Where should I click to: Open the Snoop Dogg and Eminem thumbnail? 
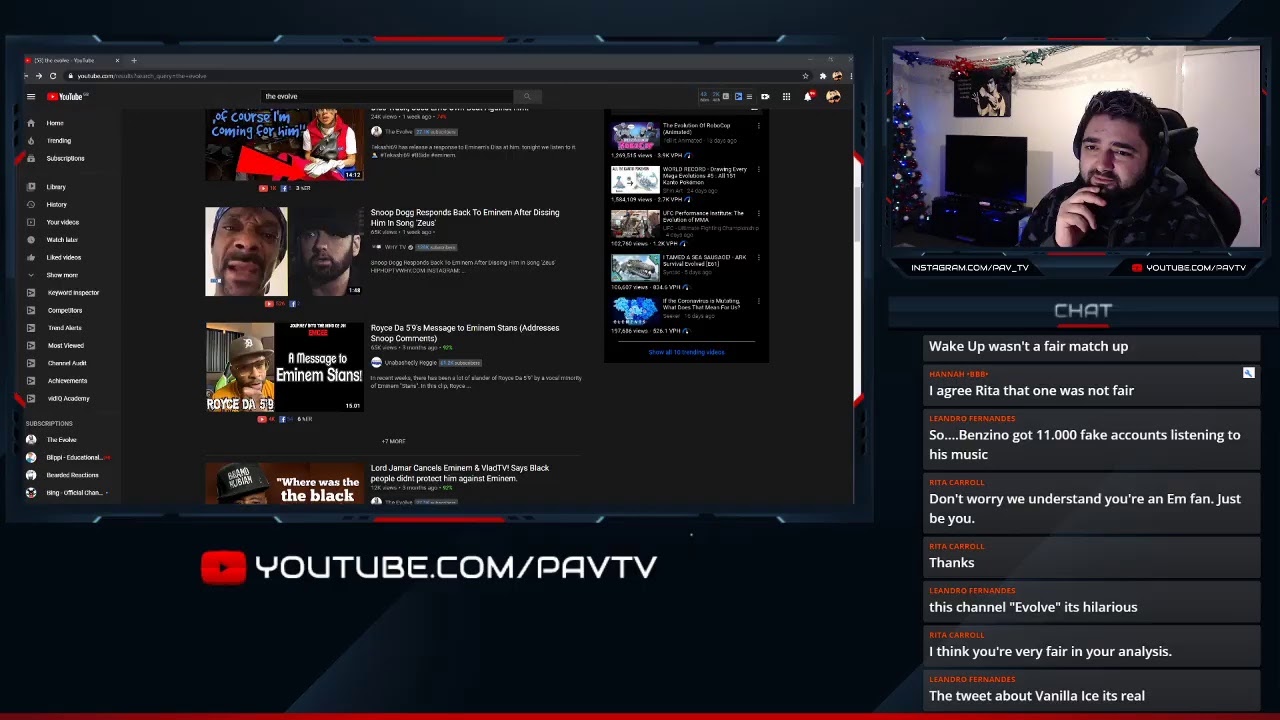tap(285, 252)
